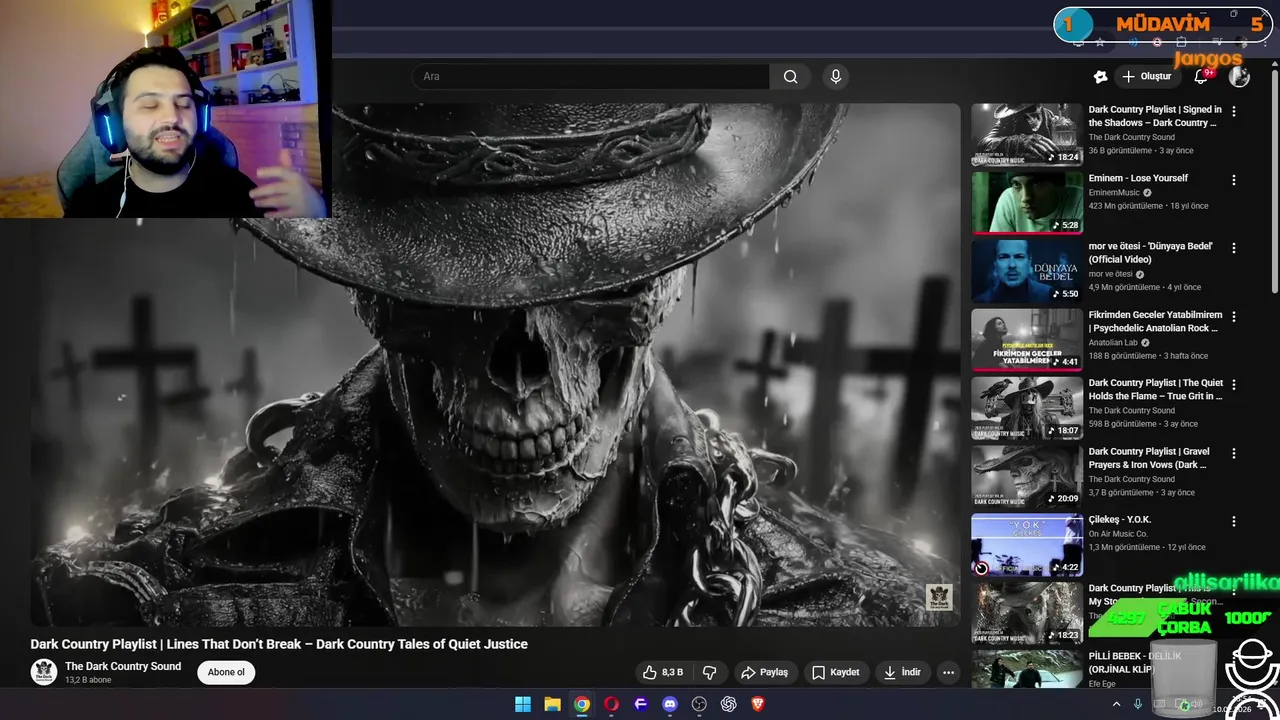This screenshot has width=1280, height=720.
Task: Open options for mor ve ötesi Dünyaya Bedel
Action: pos(1233,248)
